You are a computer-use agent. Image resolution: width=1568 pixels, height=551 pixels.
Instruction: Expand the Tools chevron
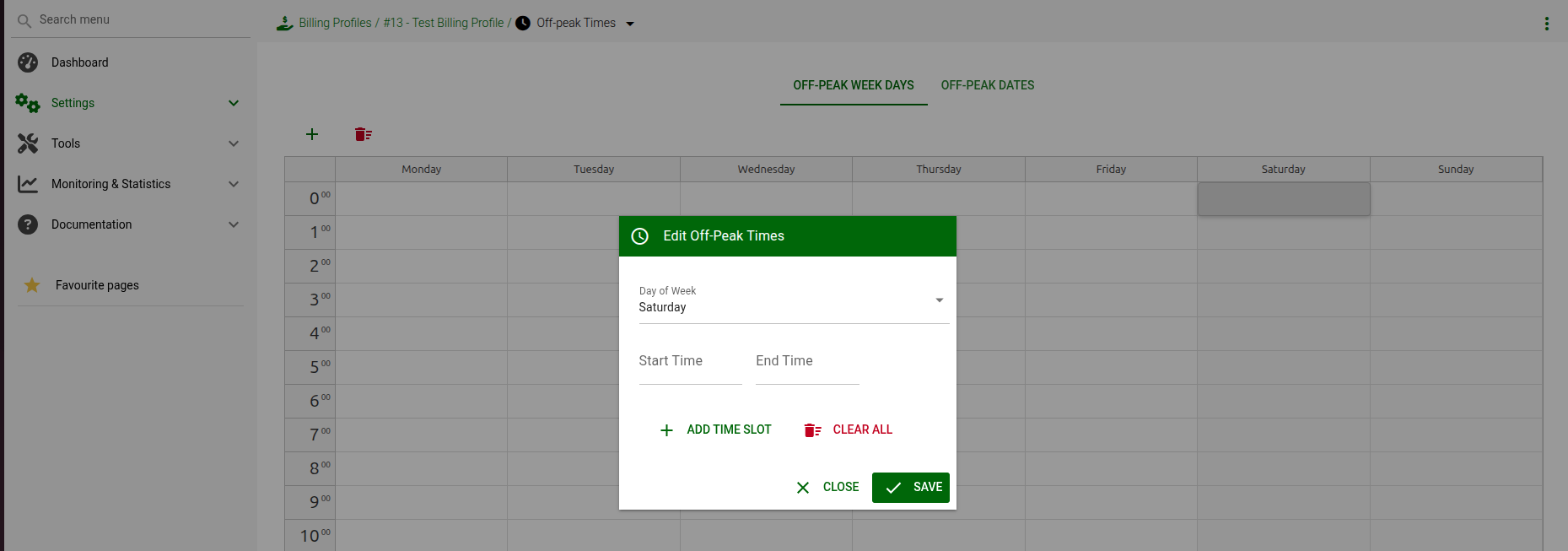(234, 143)
